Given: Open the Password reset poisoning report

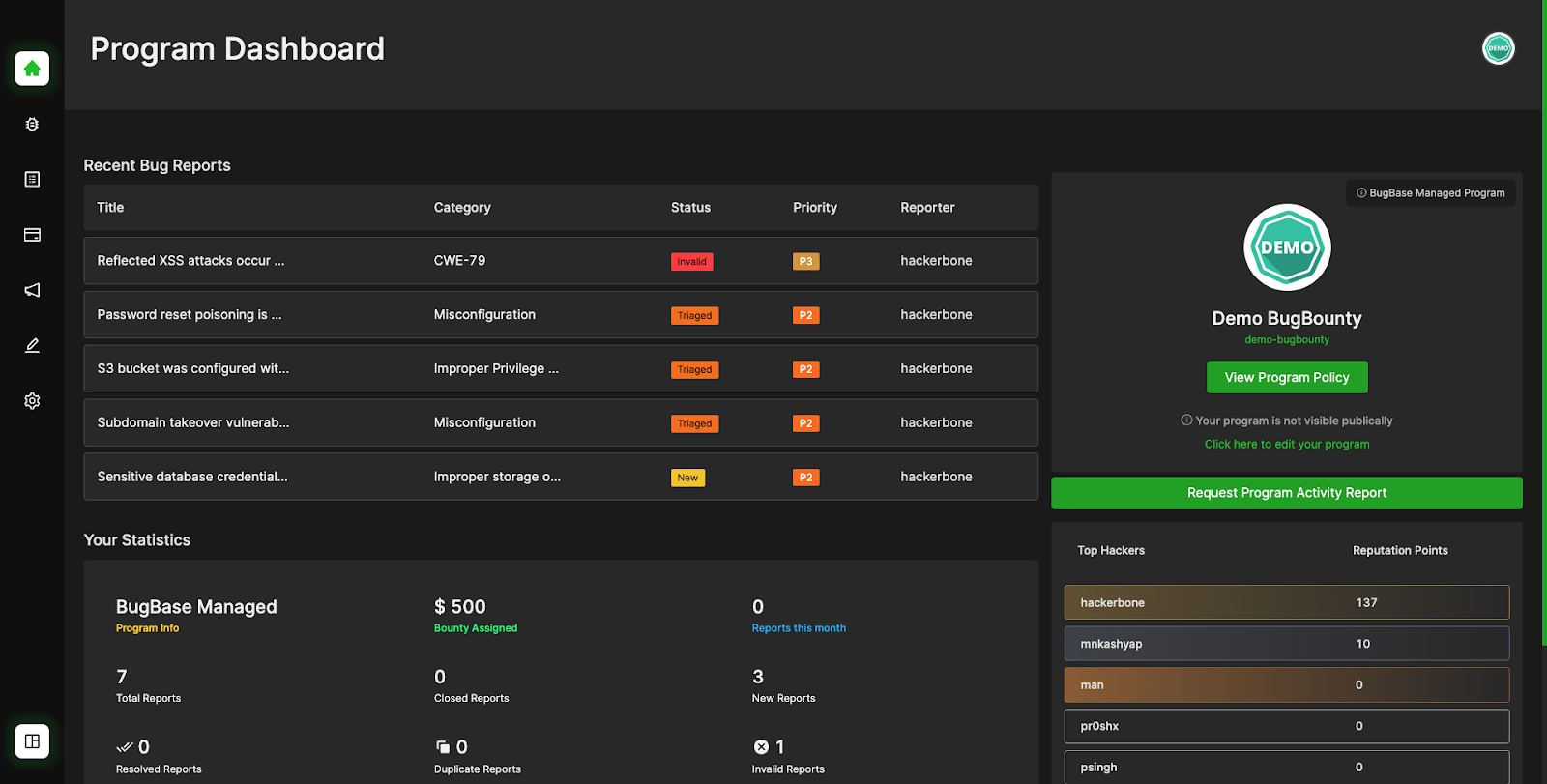Looking at the screenshot, I should tap(561, 315).
